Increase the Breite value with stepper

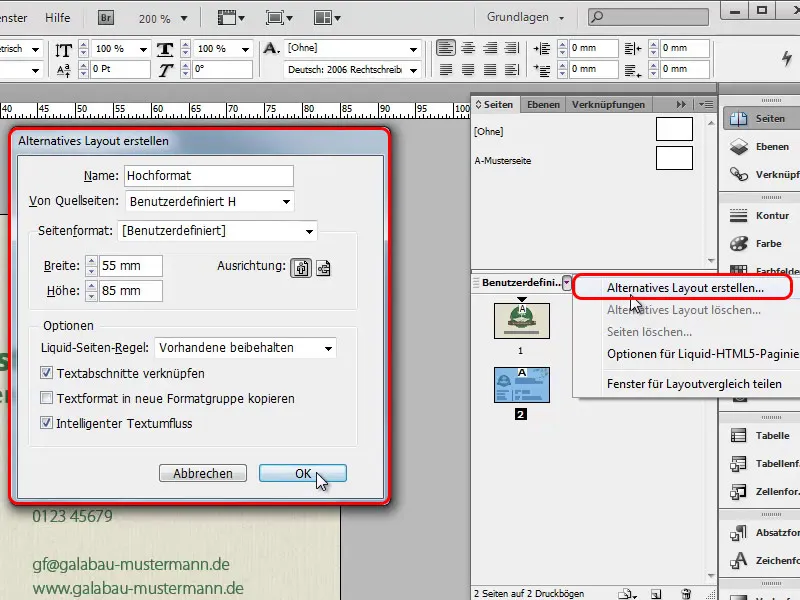tap(91, 261)
